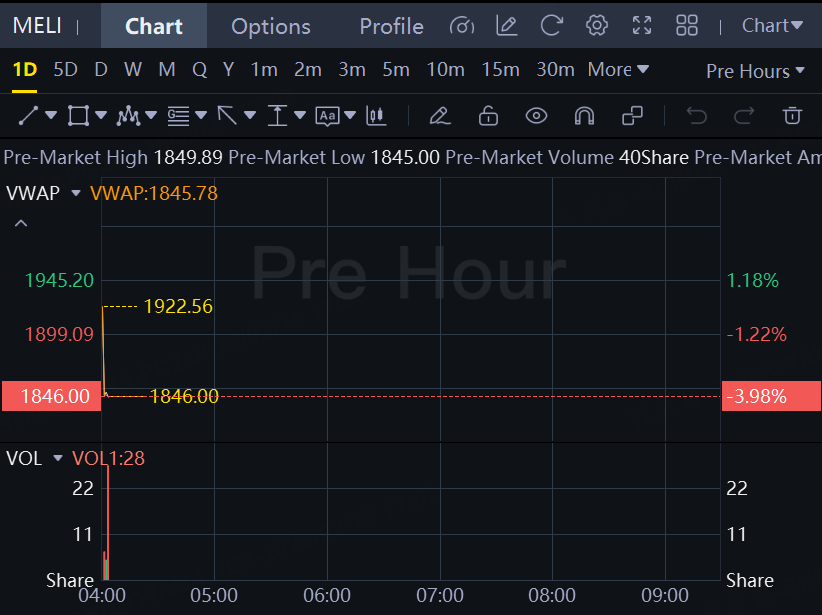
Task: Select the wave pattern drawing tool
Action: coord(128,116)
